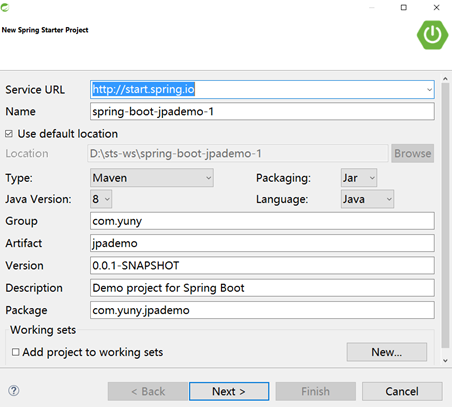452x407 pixels.
Task: Click the Spring leaf window icon
Action: [x=5, y=7]
